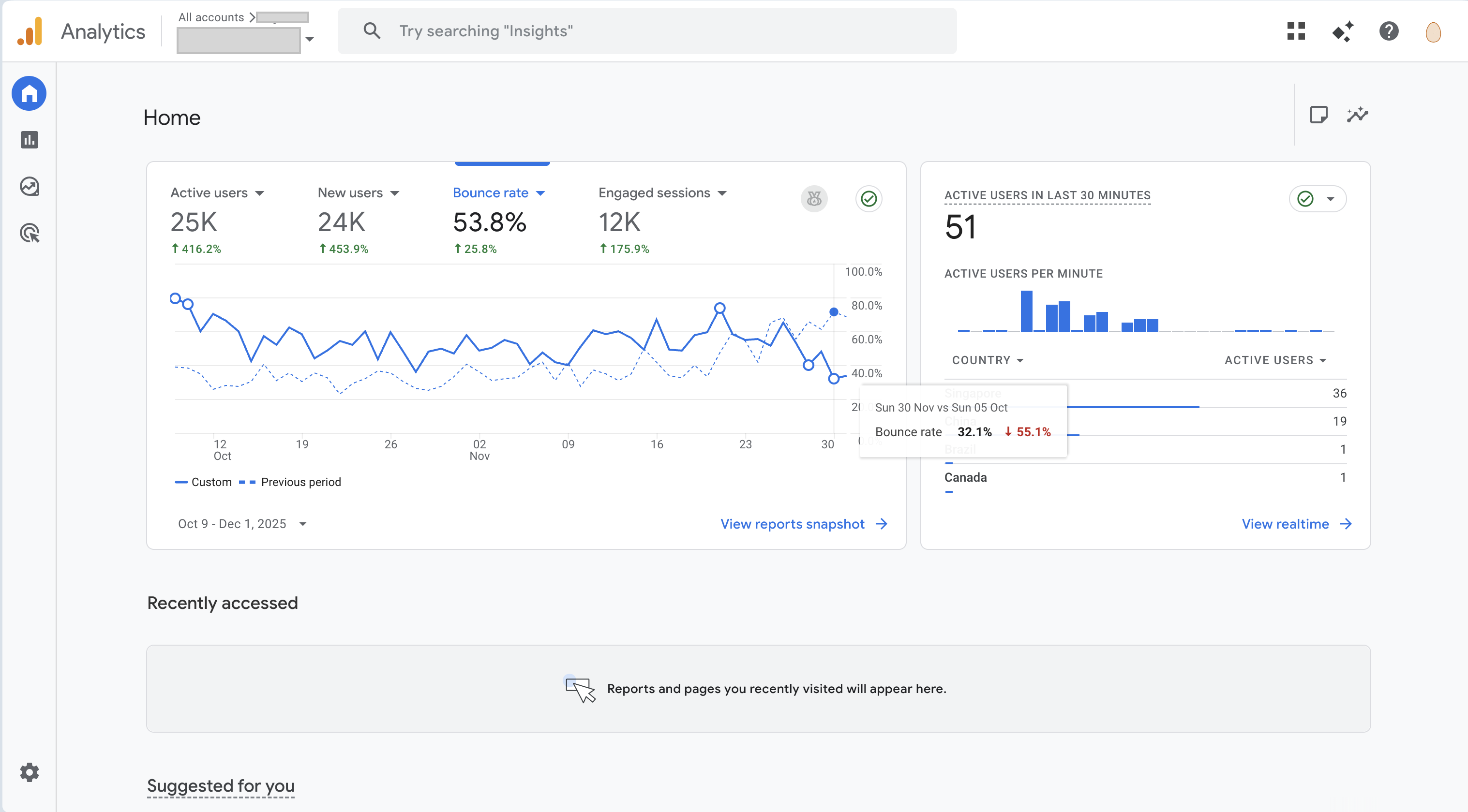Click the Help question mark icon
Viewport: 1468px width, 812px height.
pyautogui.click(x=1389, y=31)
